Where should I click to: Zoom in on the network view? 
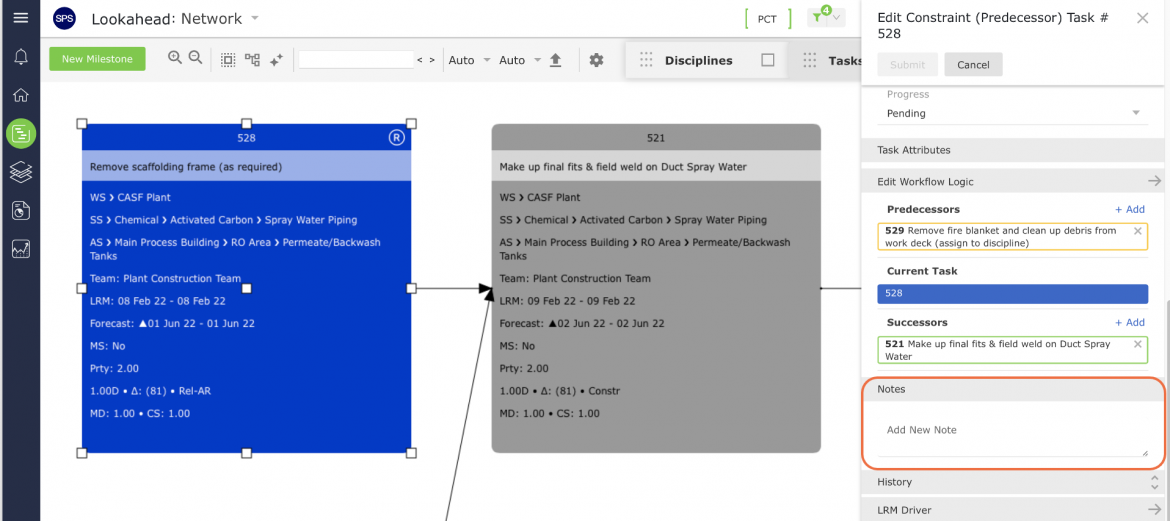(x=175, y=57)
